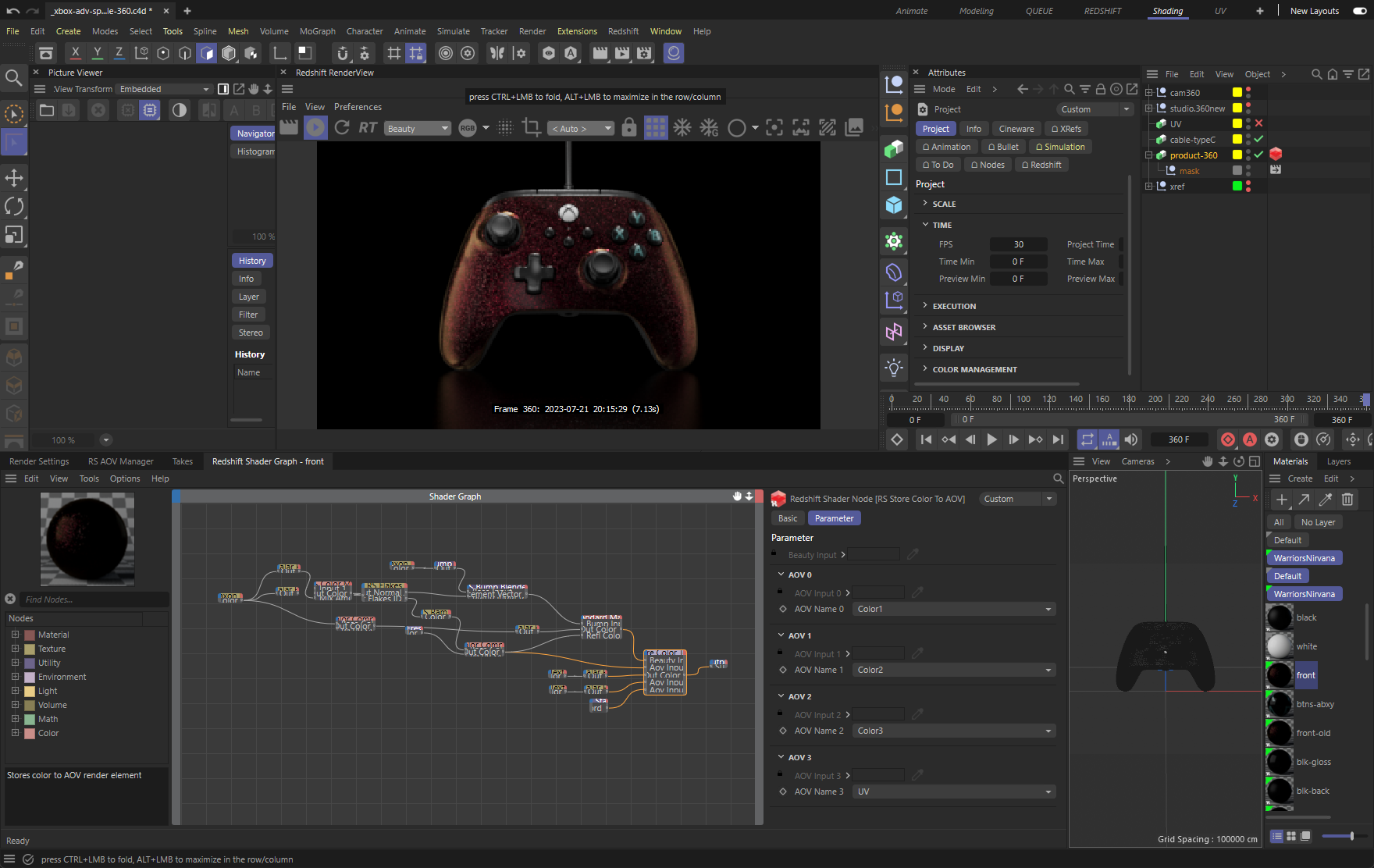The height and width of the screenshot is (868, 1374).
Task: Toggle Y axis lock in the top toolbar
Action: [x=97, y=53]
